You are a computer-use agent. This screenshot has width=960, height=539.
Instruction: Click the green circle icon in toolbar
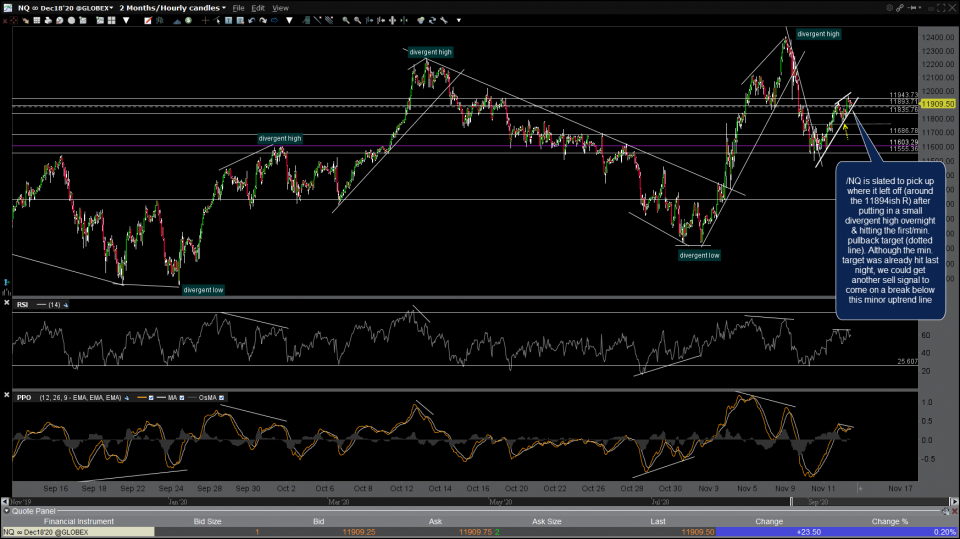(188, 20)
